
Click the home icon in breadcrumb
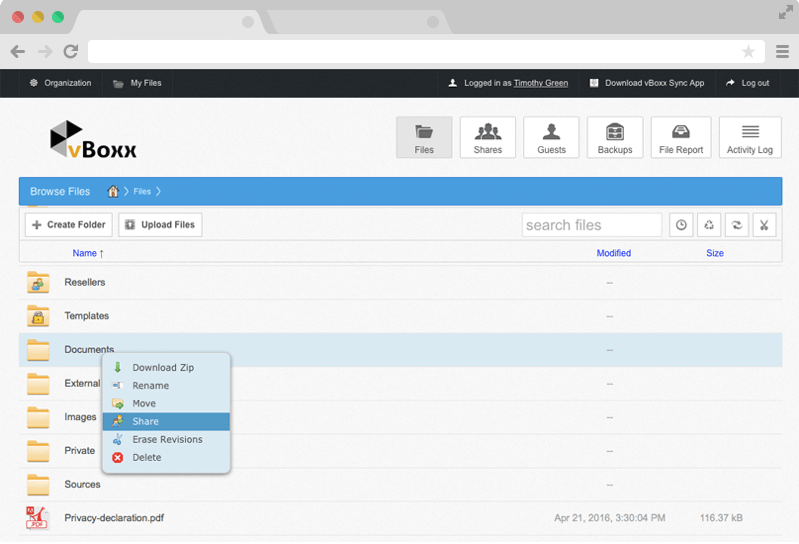pos(114,191)
